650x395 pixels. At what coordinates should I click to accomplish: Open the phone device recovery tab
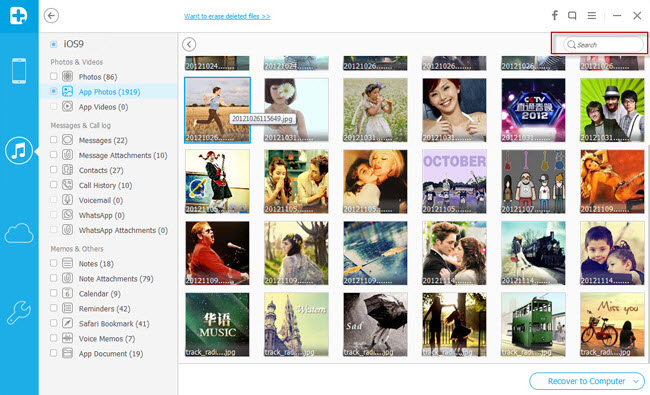click(19, 71)
